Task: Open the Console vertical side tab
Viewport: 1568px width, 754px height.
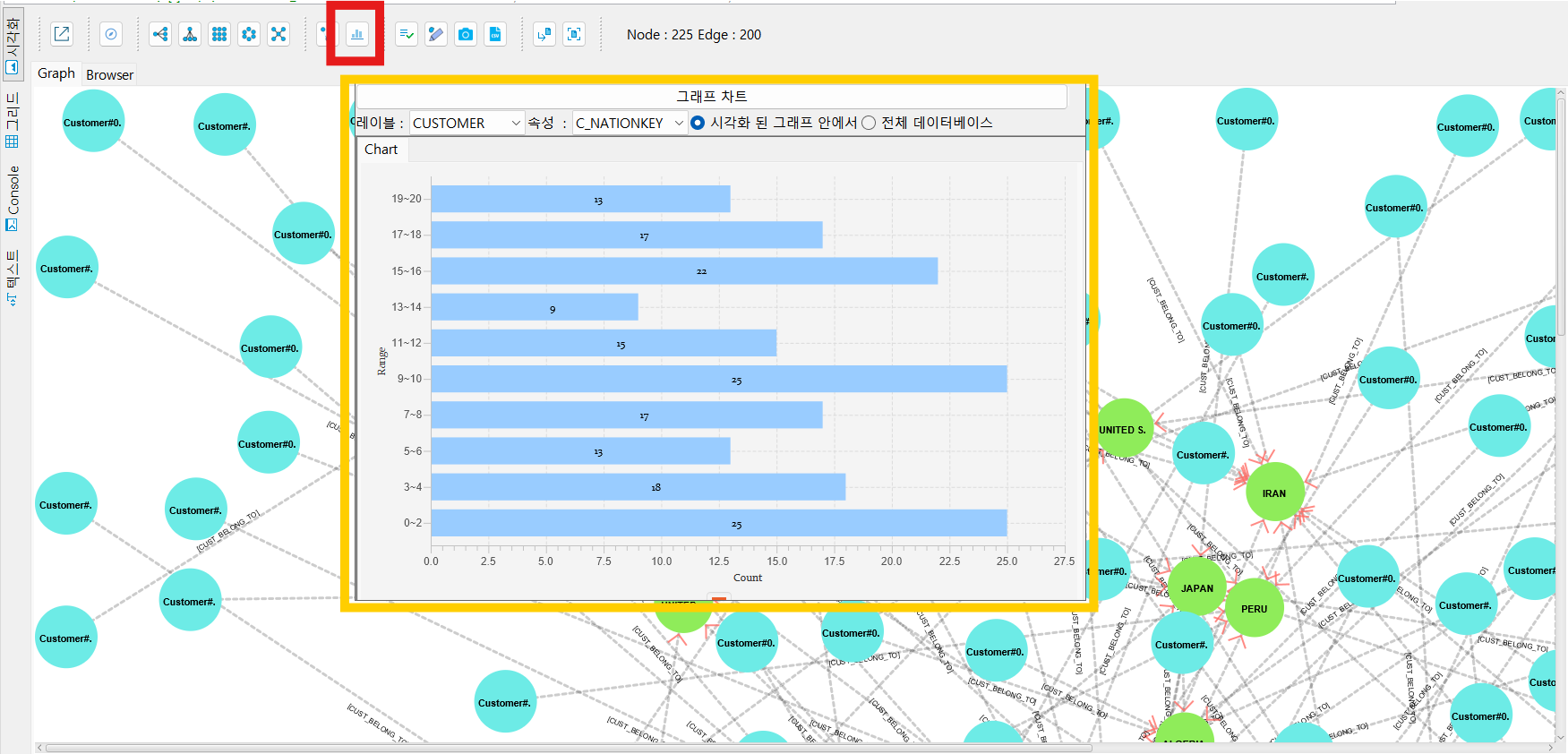Action: point(13,199)
